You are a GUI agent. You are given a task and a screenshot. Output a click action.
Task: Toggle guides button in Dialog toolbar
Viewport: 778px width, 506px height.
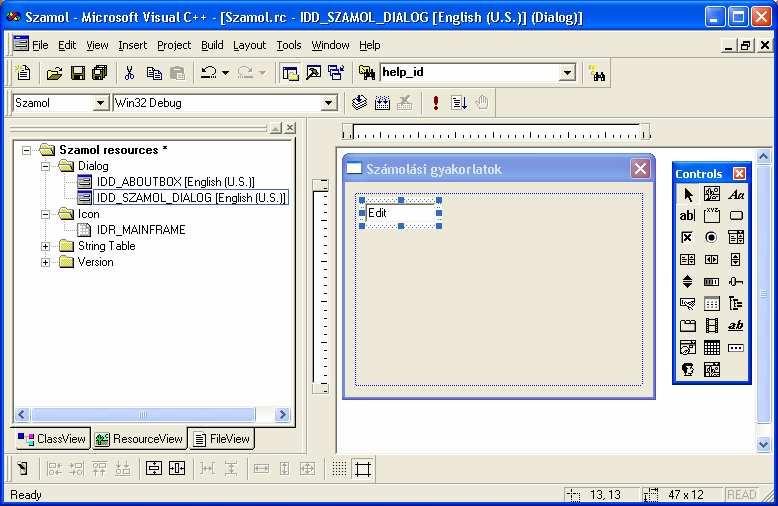(363, 468)
